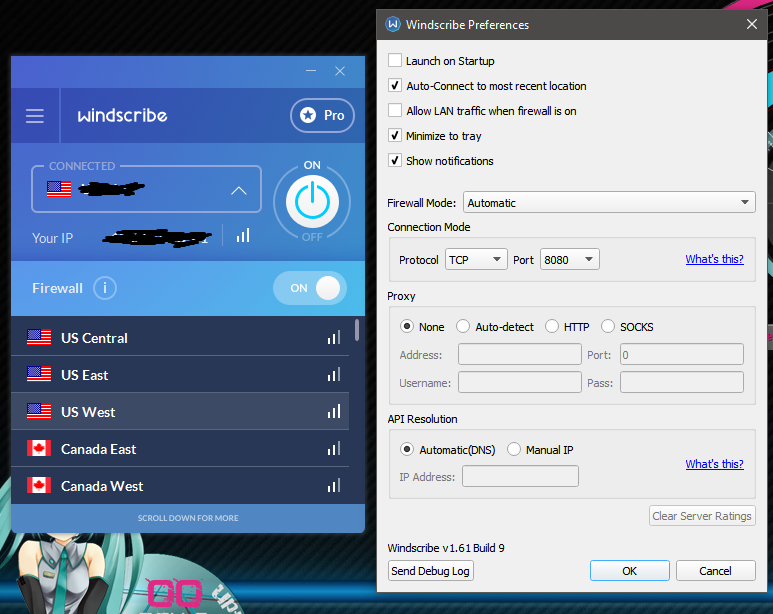Select the Auto-detect proxy option

(463, 326)
